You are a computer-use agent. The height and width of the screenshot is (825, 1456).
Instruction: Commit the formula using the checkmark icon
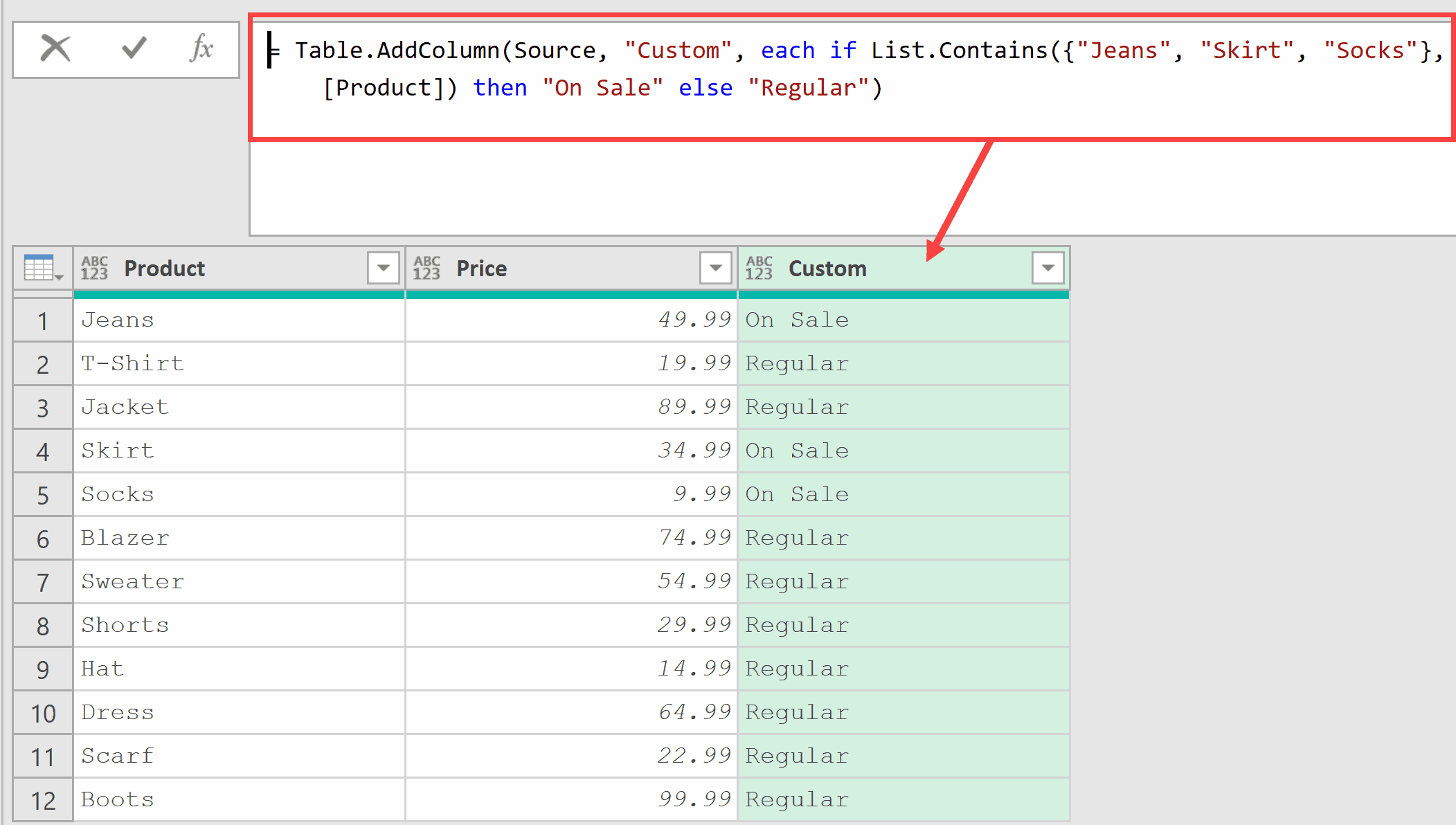pyautogui.click(x=132, y=48)
